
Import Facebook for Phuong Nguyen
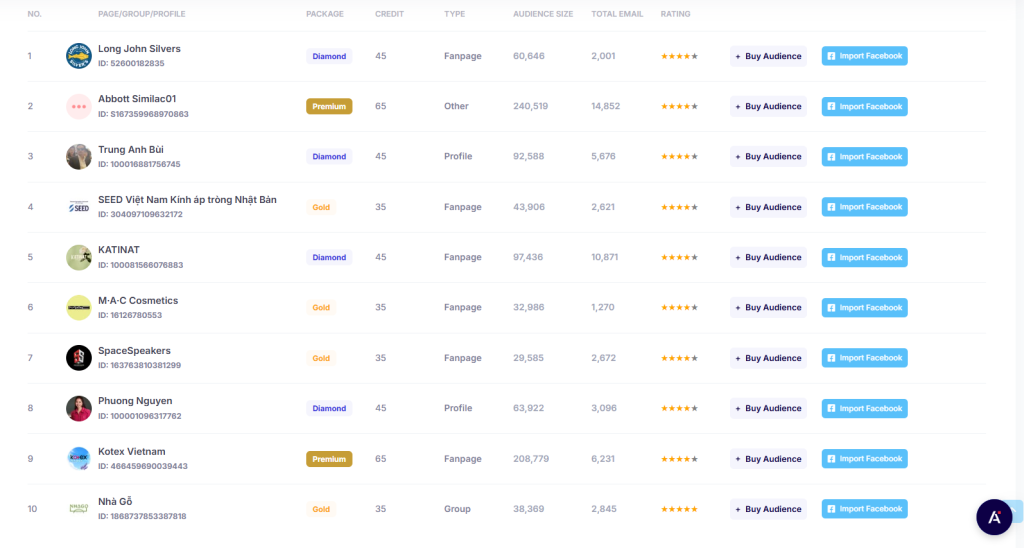[864, 408]
